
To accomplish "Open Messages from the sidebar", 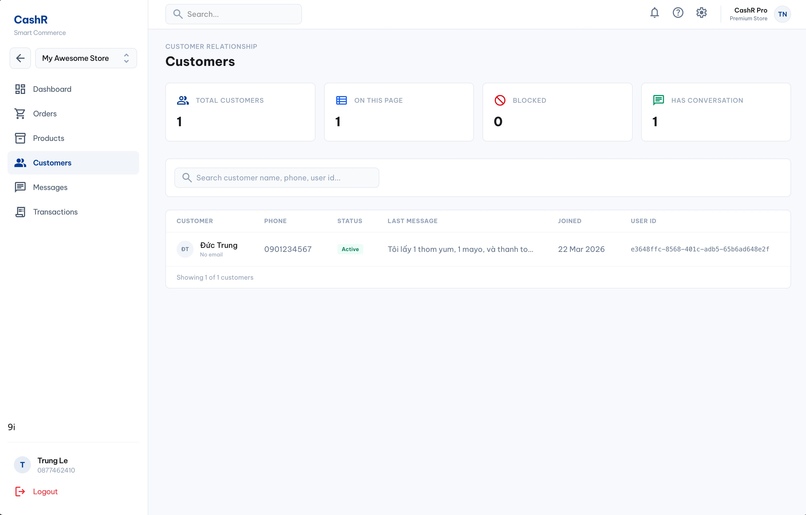I will click(x=73, y=187).
